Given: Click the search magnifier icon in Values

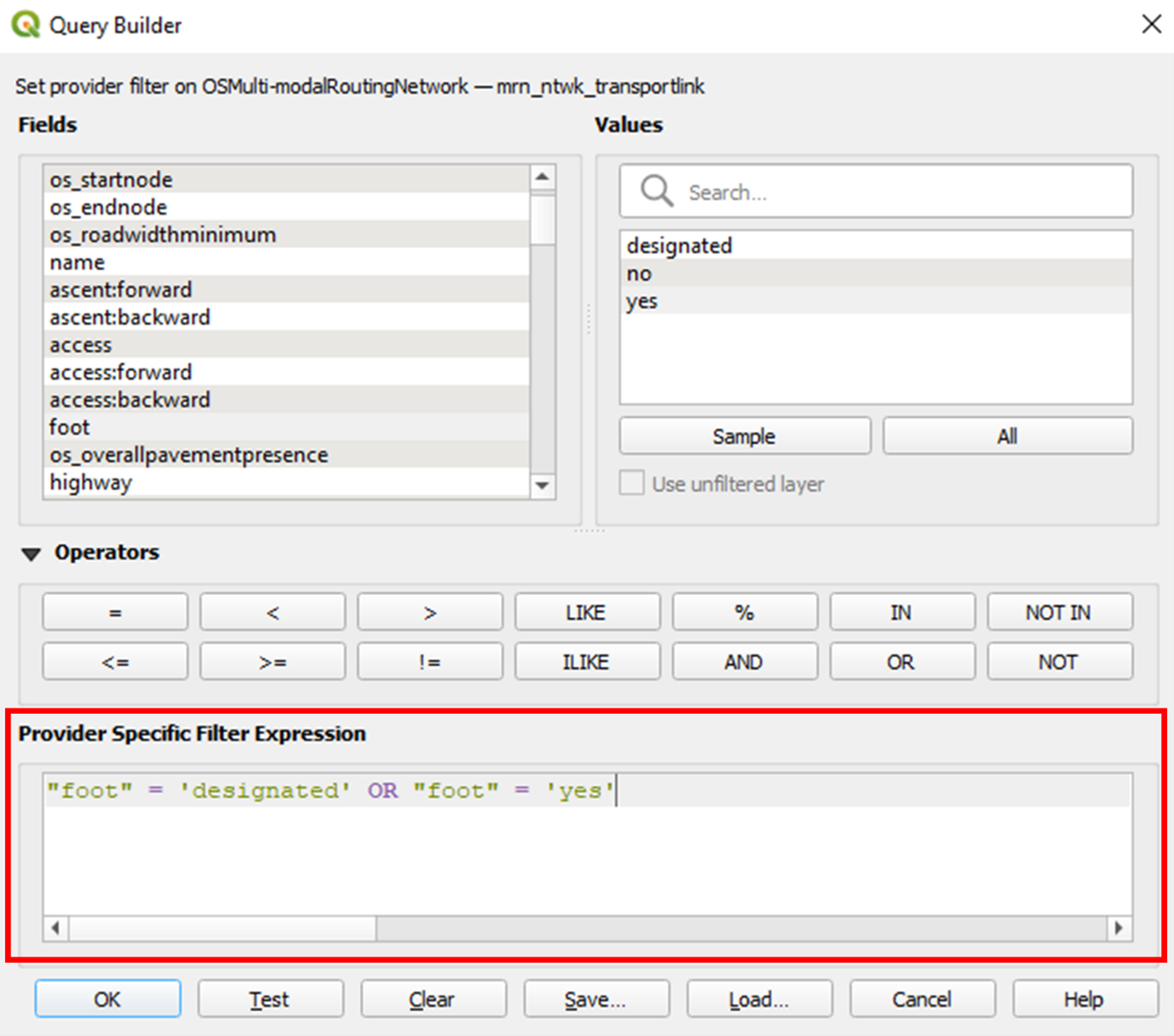Looking at the screenshot, I should (656, 191).
